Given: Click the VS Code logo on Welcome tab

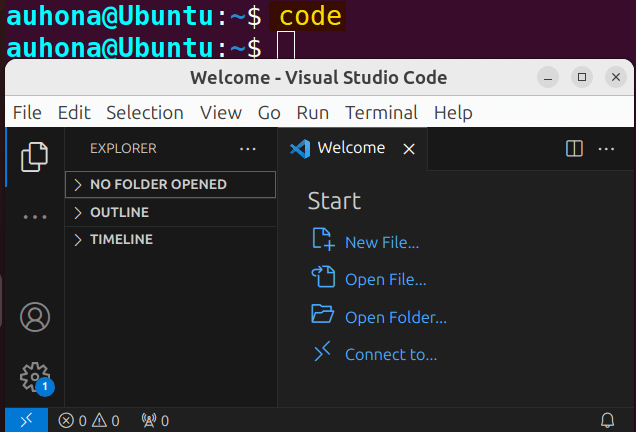Looking at the screenshot, I should pyautogui.click(x=300, y=148).
